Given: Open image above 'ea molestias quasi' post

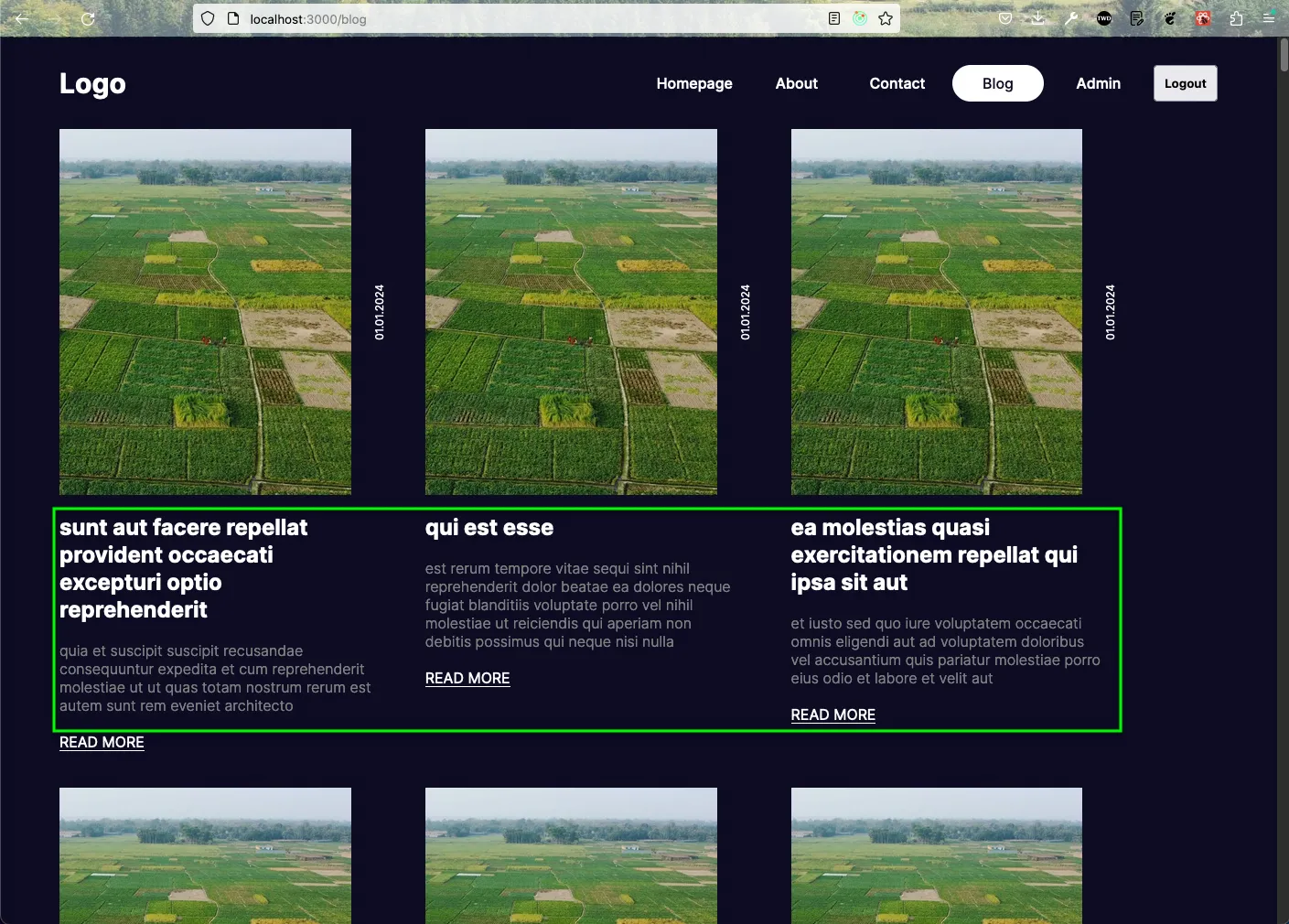Looking at the screenshot, I should [937, 312].
